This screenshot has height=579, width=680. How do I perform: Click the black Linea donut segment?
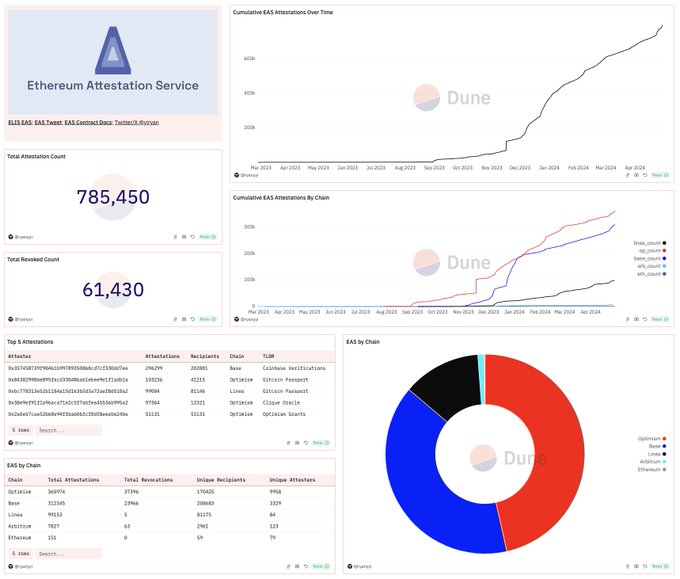[451, 384]
